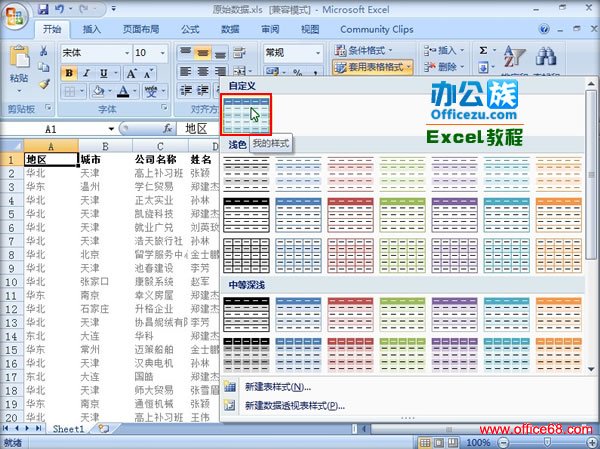Screen dimensions: 600x449
Task: Click the Office button logo
Action: click(16, 16)
